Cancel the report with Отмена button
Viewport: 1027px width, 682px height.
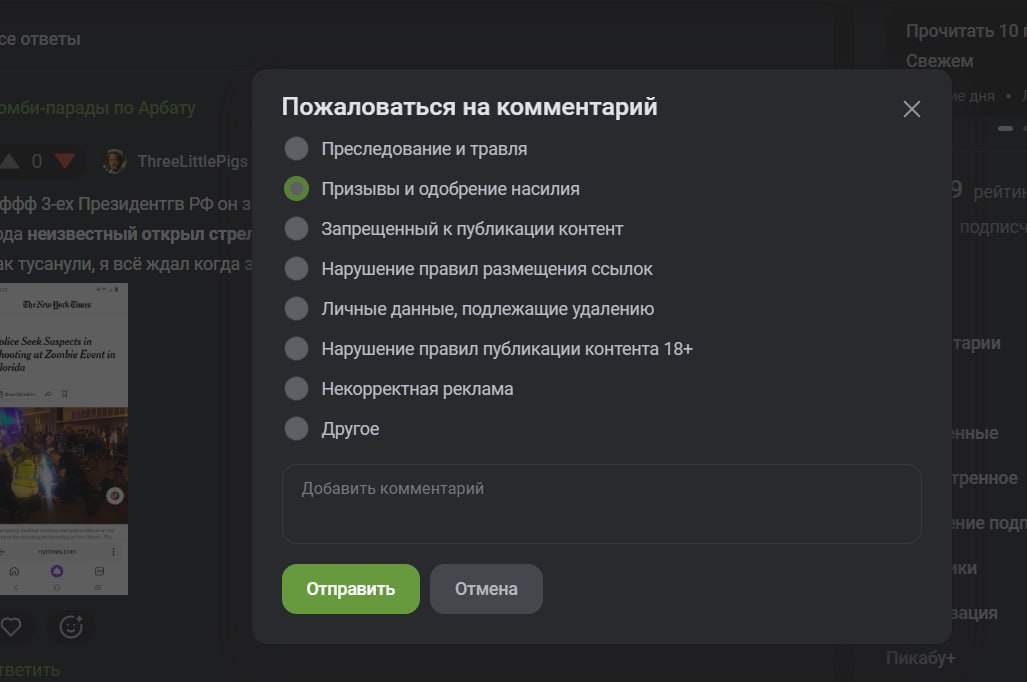[x=486, y=589]
